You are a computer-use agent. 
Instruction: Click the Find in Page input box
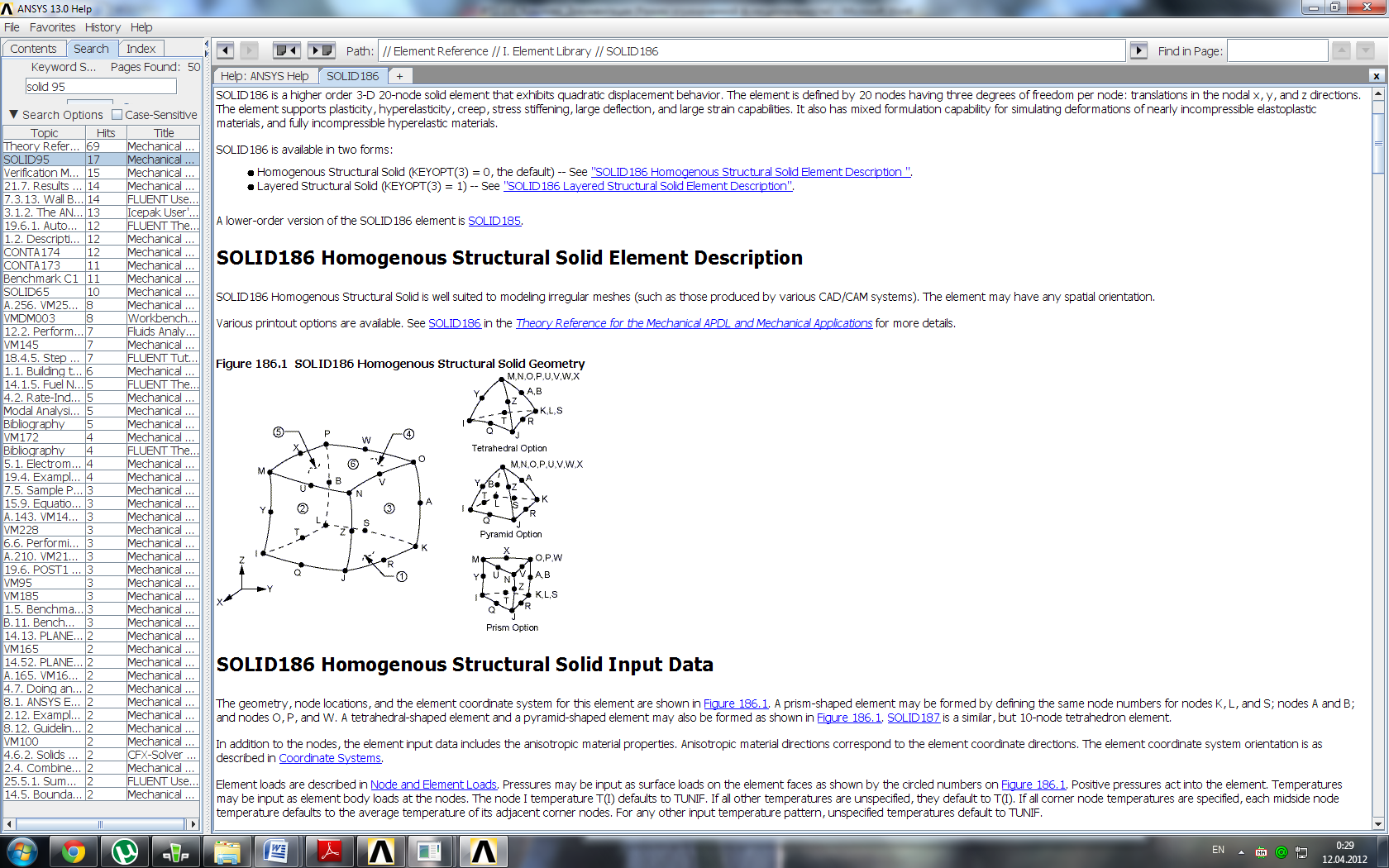tap(1277, 50)
